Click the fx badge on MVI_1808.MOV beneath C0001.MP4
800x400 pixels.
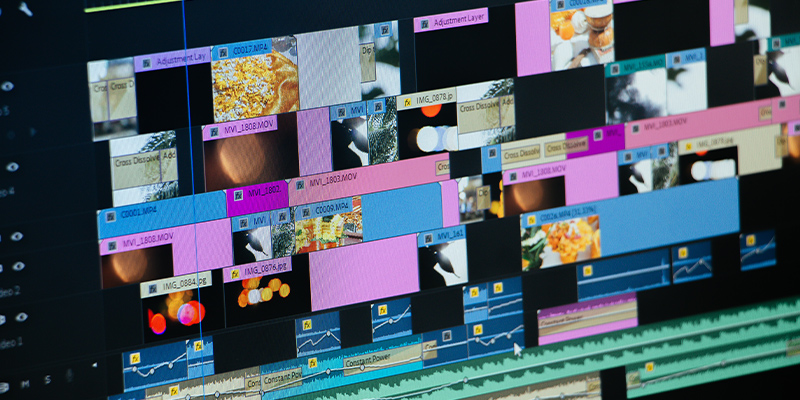(112, 244)
